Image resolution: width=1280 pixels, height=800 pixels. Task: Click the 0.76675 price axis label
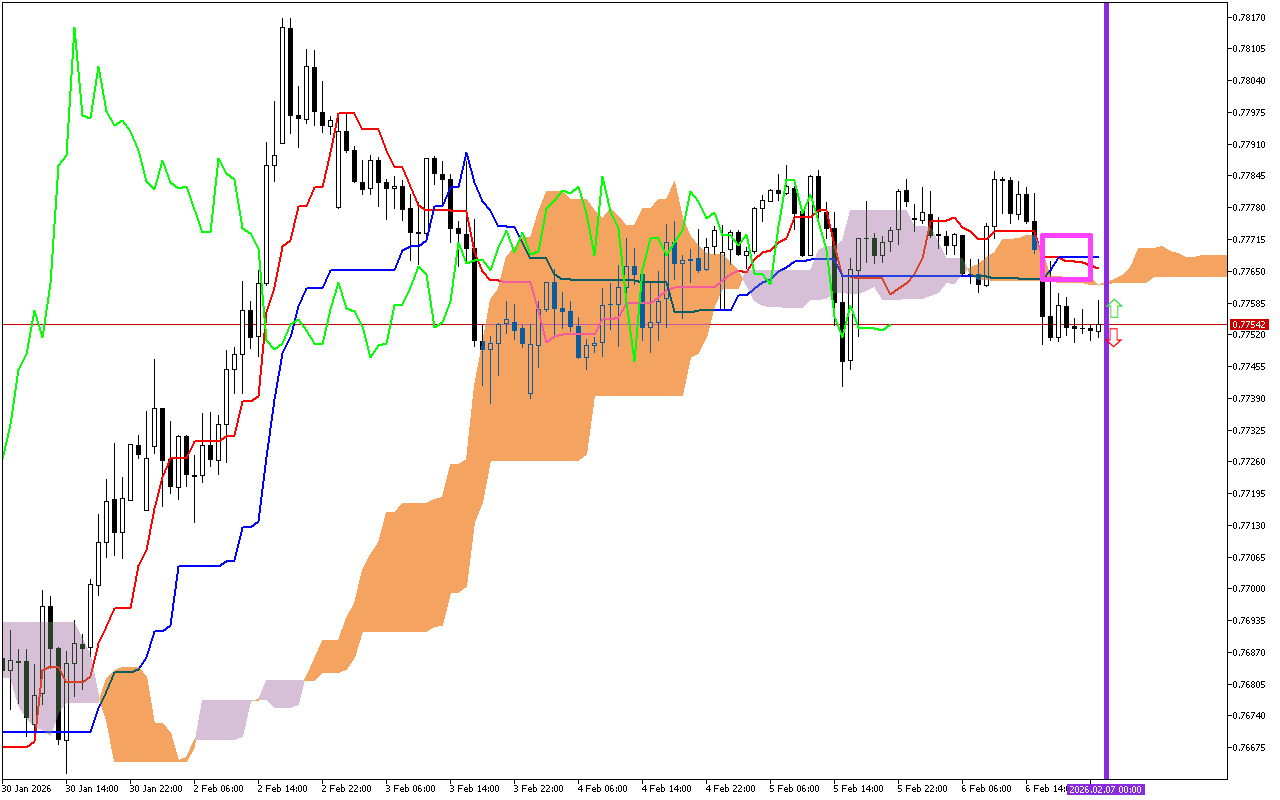(1250, 747)
